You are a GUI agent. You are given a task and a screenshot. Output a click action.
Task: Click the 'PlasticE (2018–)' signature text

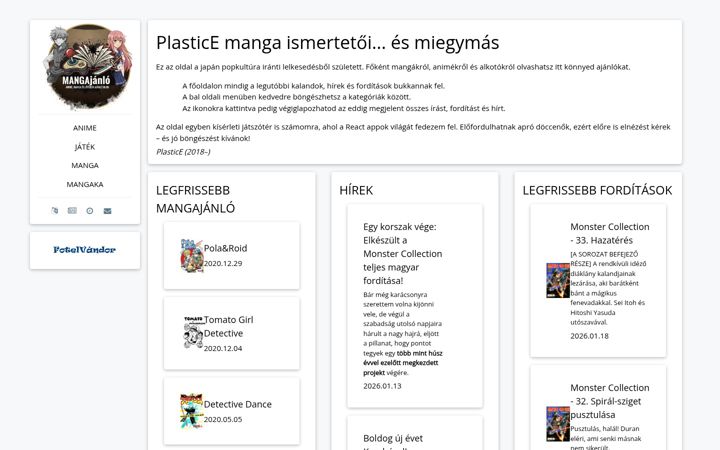(183, 152)
